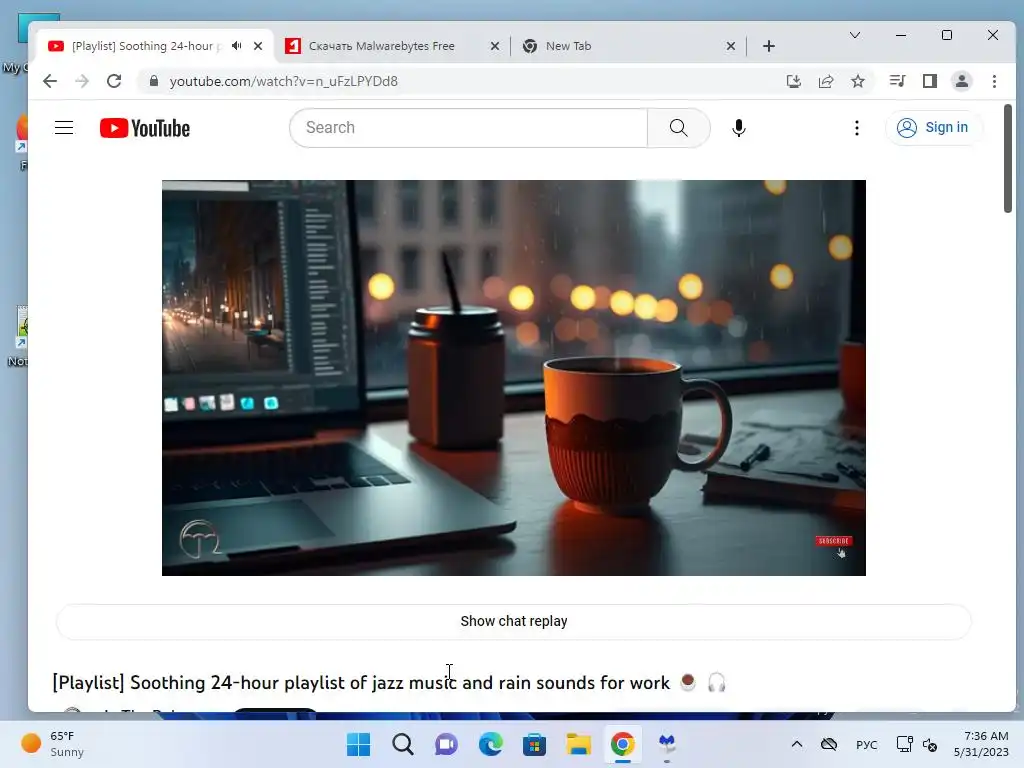Open the weather widget 65°F Sunny
The image size is (1024, 768).
54,744
